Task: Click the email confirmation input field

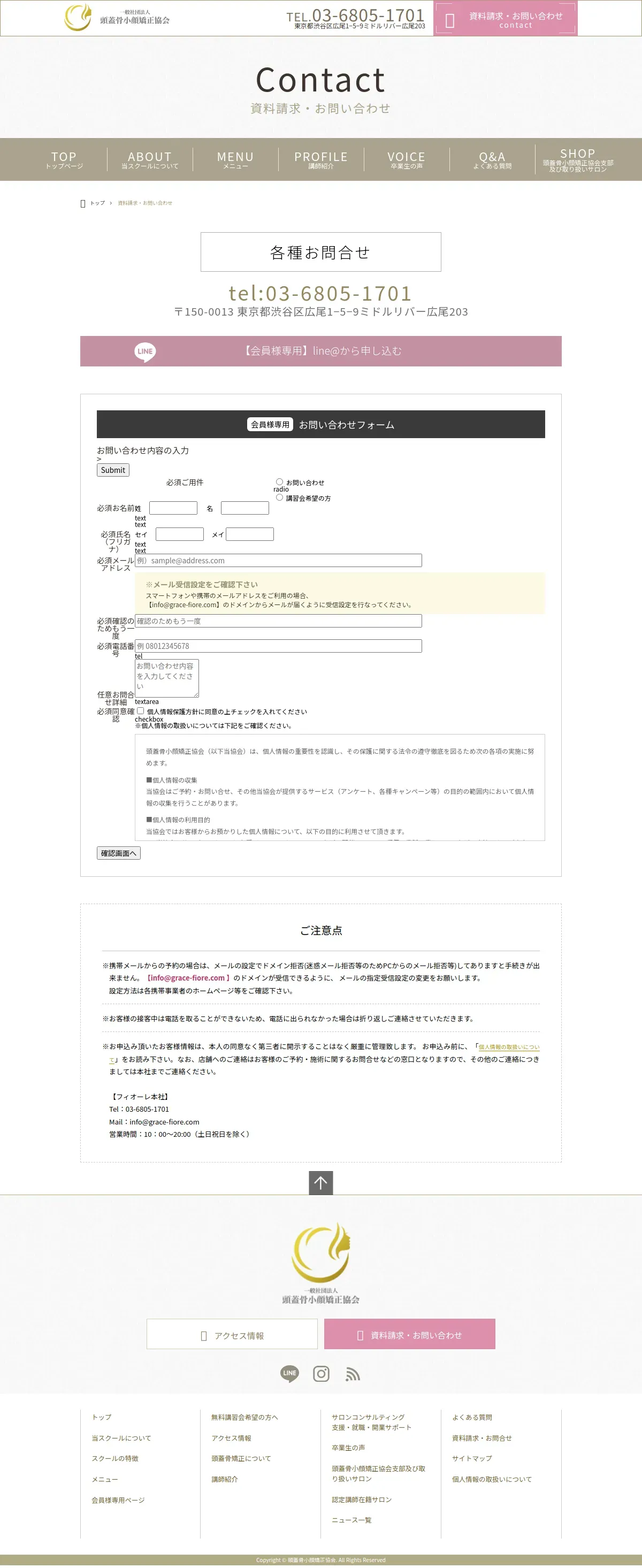Action: [278, 621]
